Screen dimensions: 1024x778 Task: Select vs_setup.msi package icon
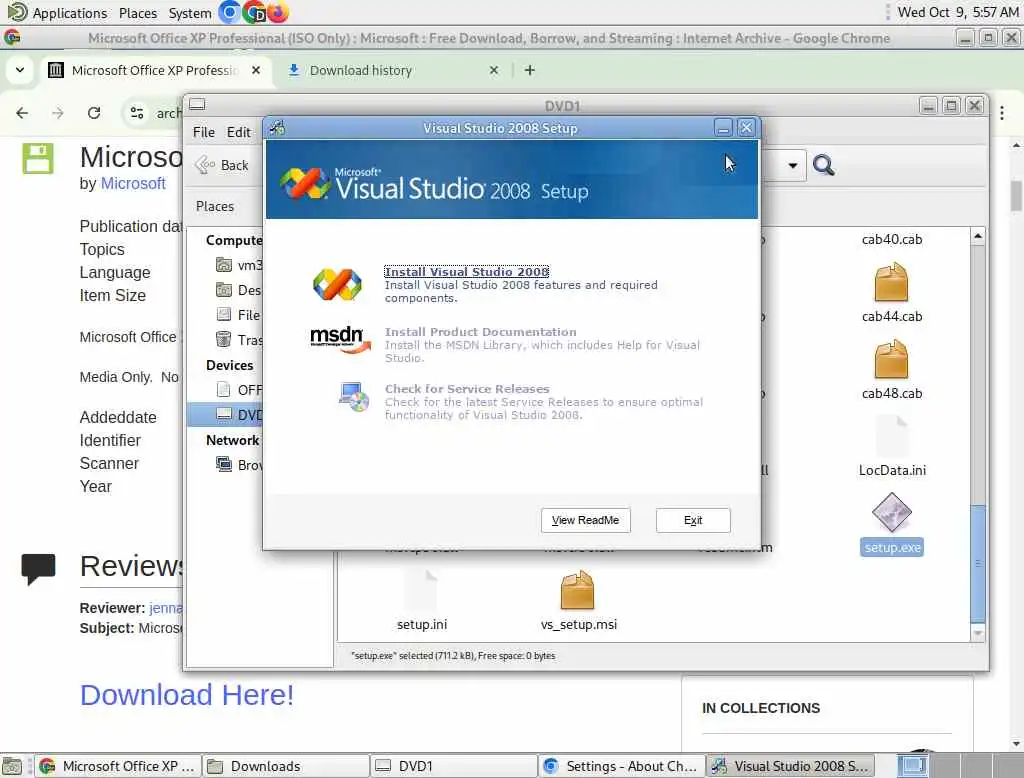(577, 590)
